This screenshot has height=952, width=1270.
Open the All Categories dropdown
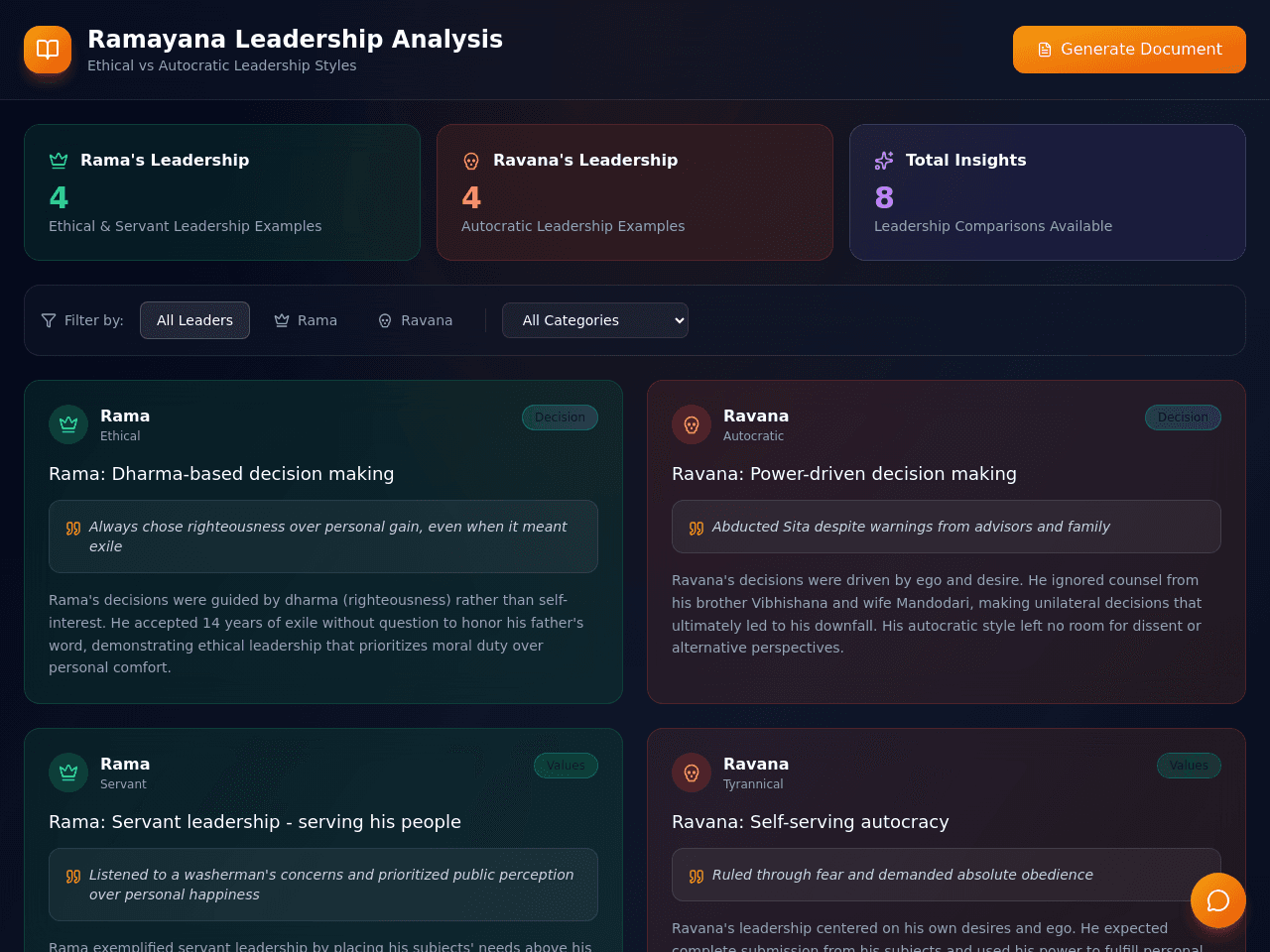595,320
